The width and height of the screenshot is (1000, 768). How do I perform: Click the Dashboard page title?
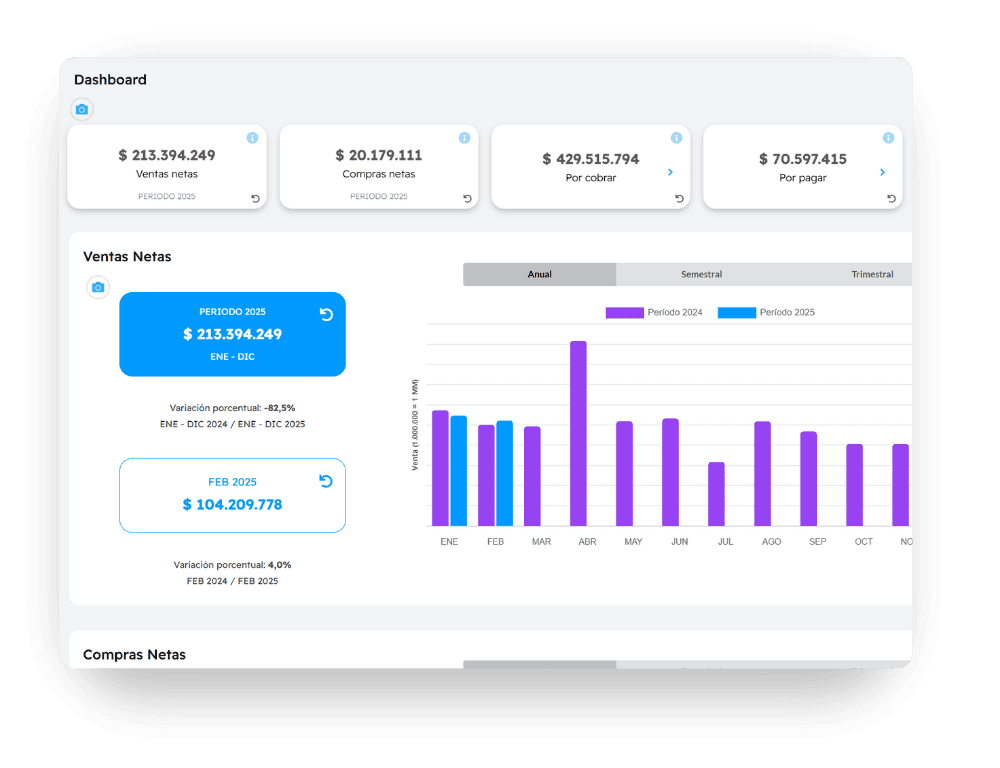point(110,80)
